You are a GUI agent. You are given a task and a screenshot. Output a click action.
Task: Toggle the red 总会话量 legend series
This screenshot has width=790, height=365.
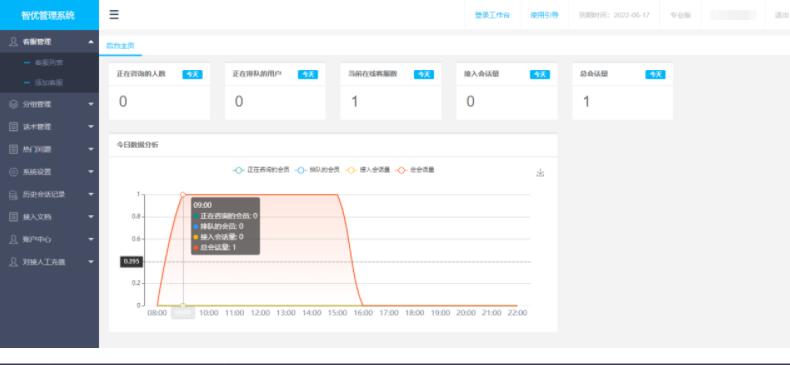tap(415, 170)
